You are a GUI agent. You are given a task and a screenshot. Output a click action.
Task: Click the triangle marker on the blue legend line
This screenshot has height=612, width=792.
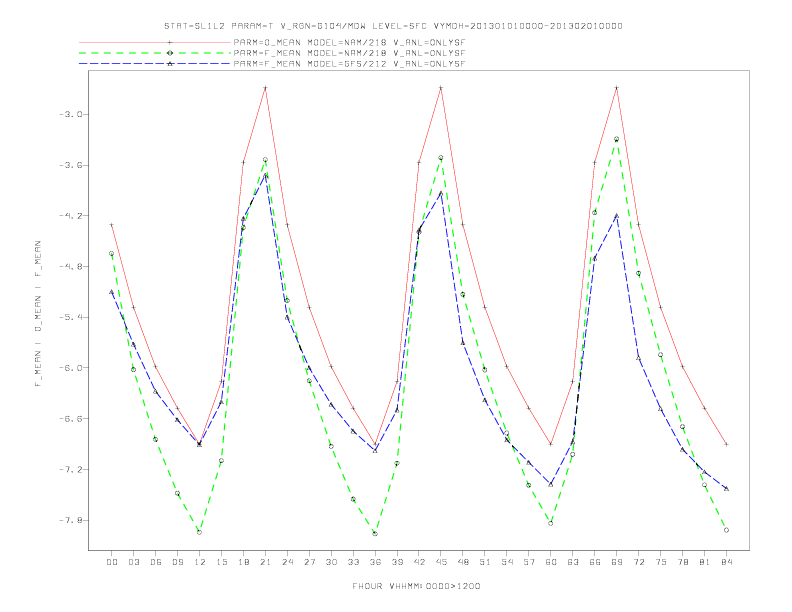(170, 64)
